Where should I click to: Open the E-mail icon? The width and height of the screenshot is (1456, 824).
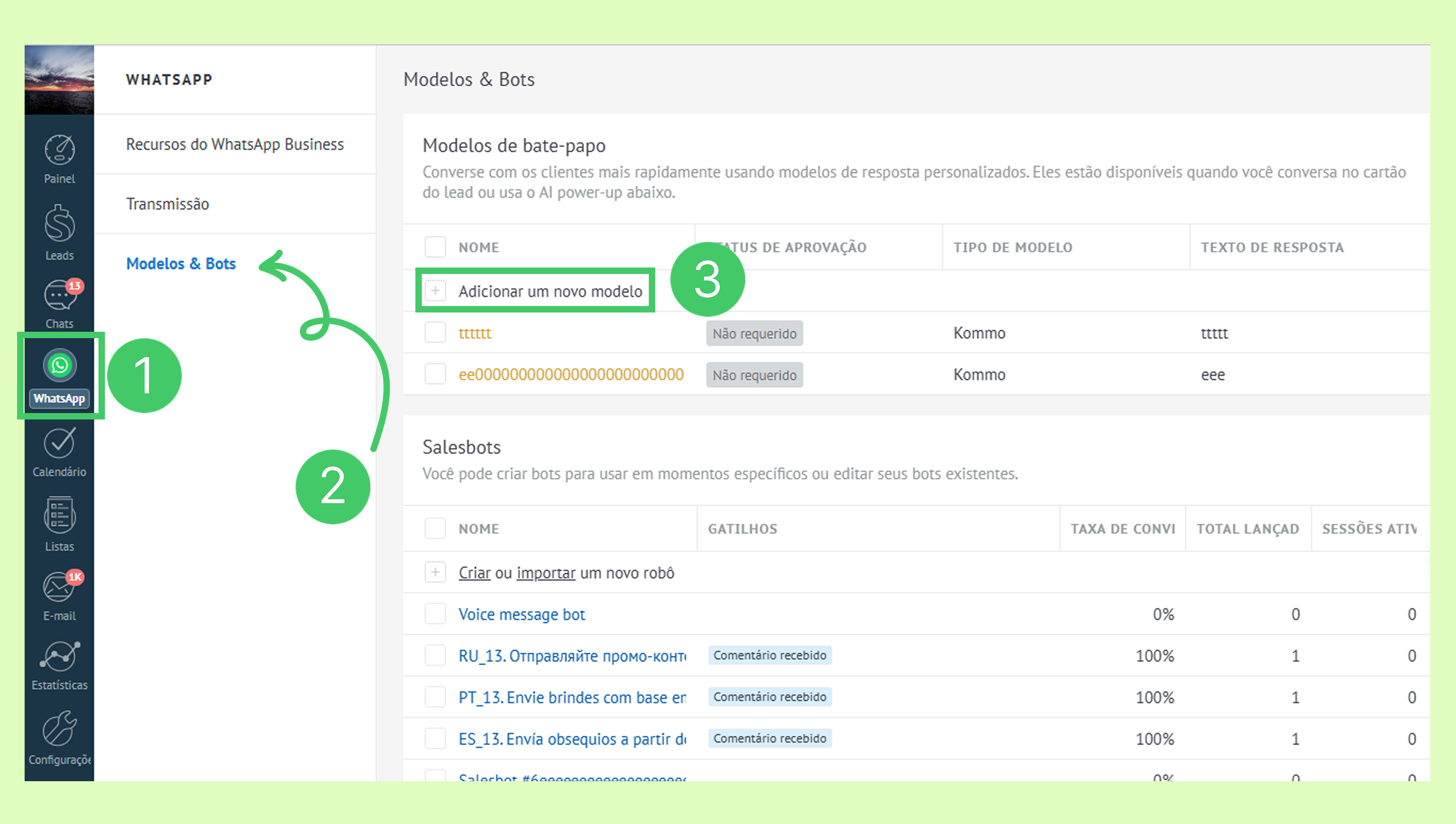click(59, 589)
